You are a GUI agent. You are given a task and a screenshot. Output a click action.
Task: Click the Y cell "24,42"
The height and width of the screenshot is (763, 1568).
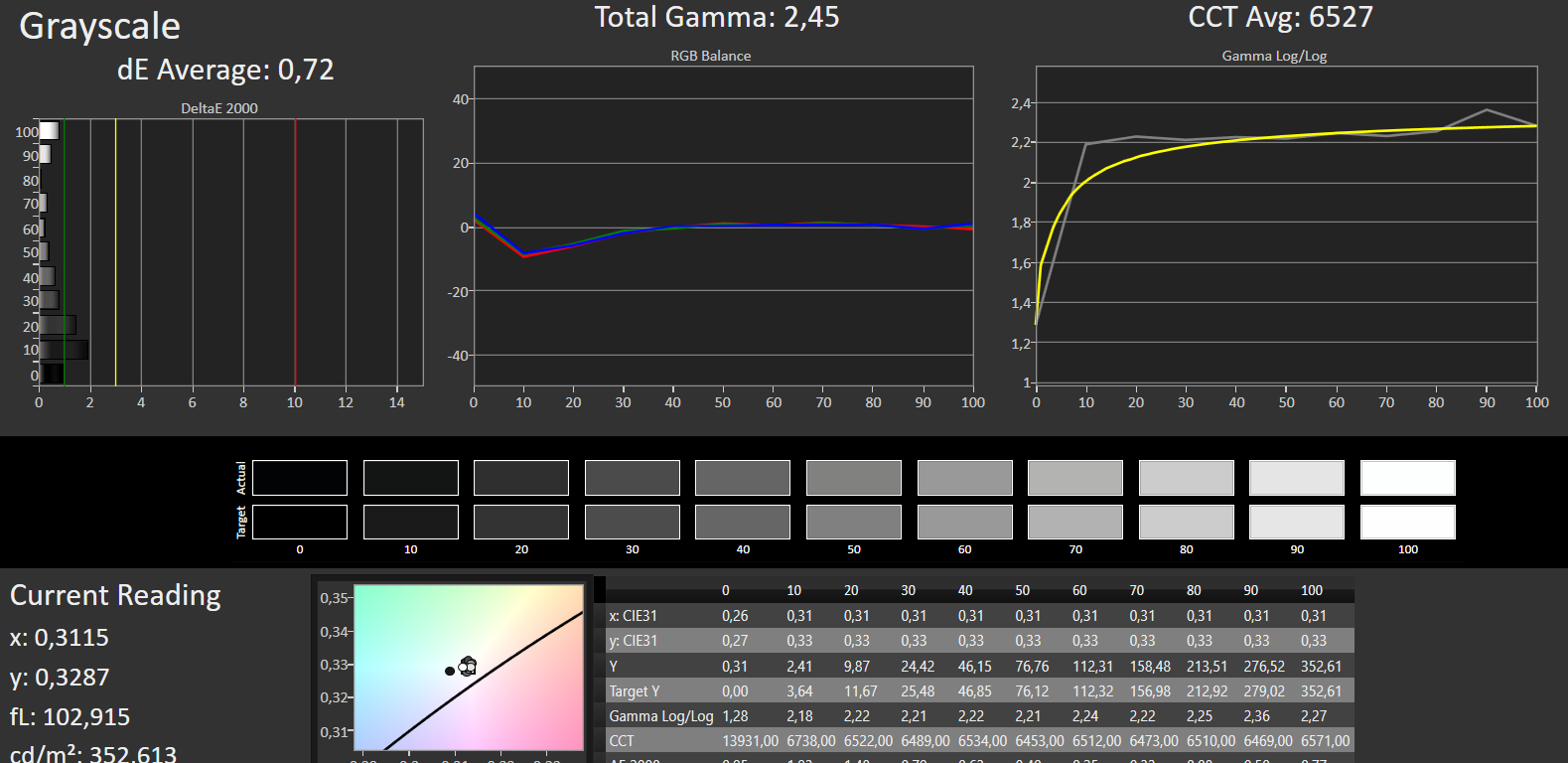[x=918, y=667]
